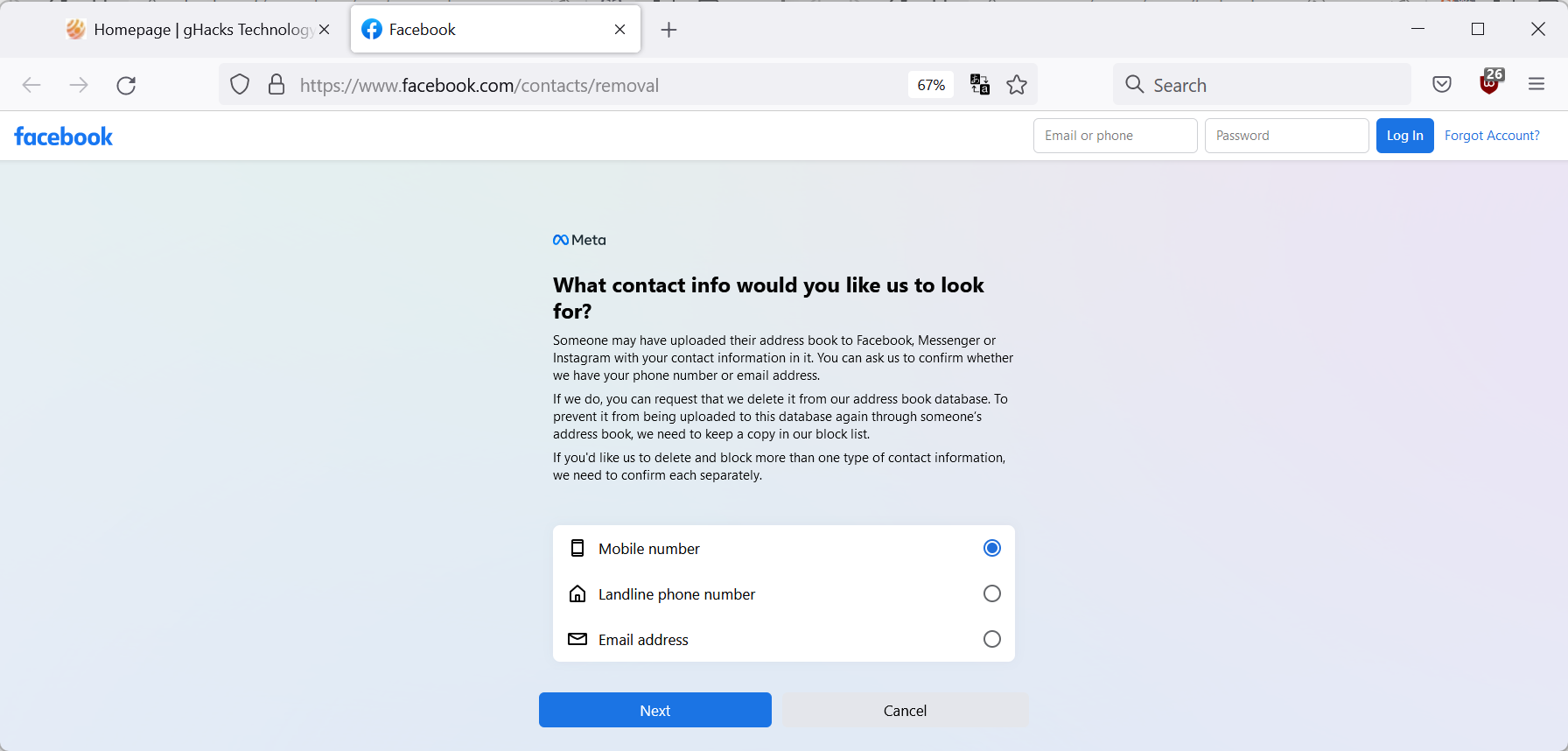Maximize the Firefox window
Image resolution: width=1568 pixels, height=751 pixels.
pos(1478,29)
